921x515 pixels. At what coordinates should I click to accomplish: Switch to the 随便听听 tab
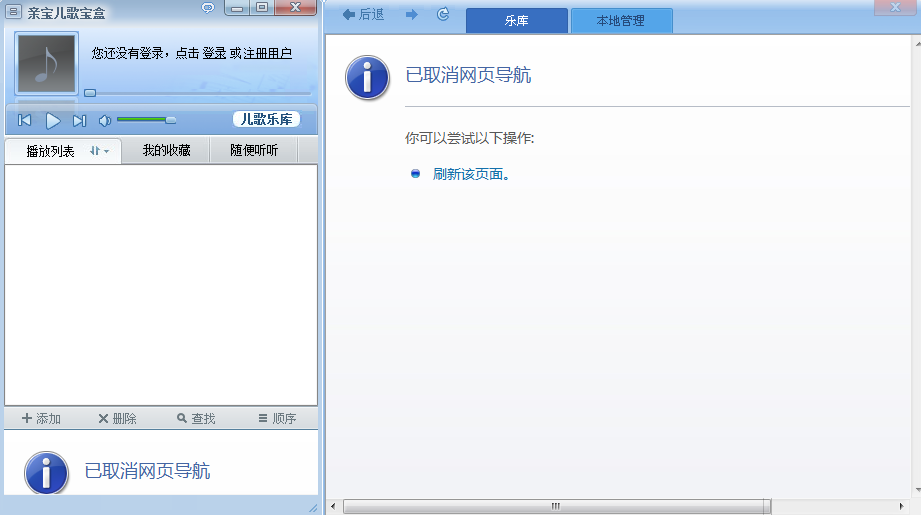pos(254,150)
